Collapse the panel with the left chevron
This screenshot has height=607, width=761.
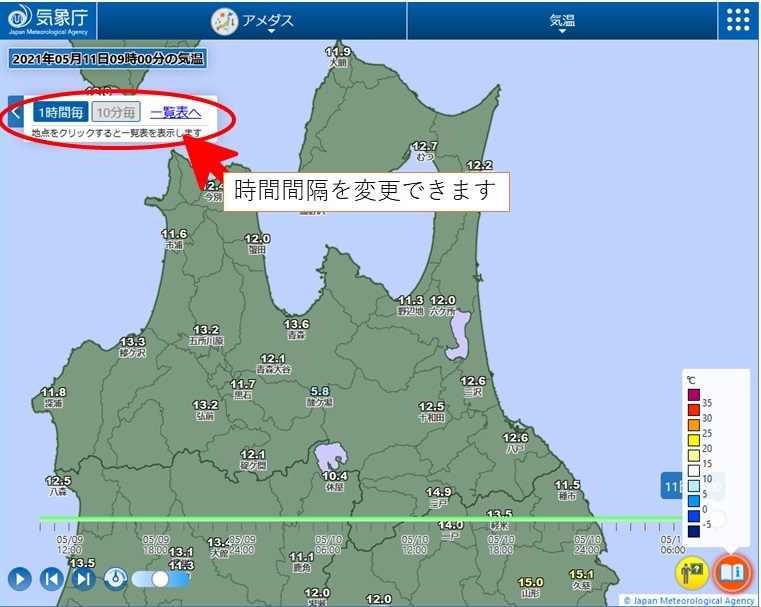point(16,113)
